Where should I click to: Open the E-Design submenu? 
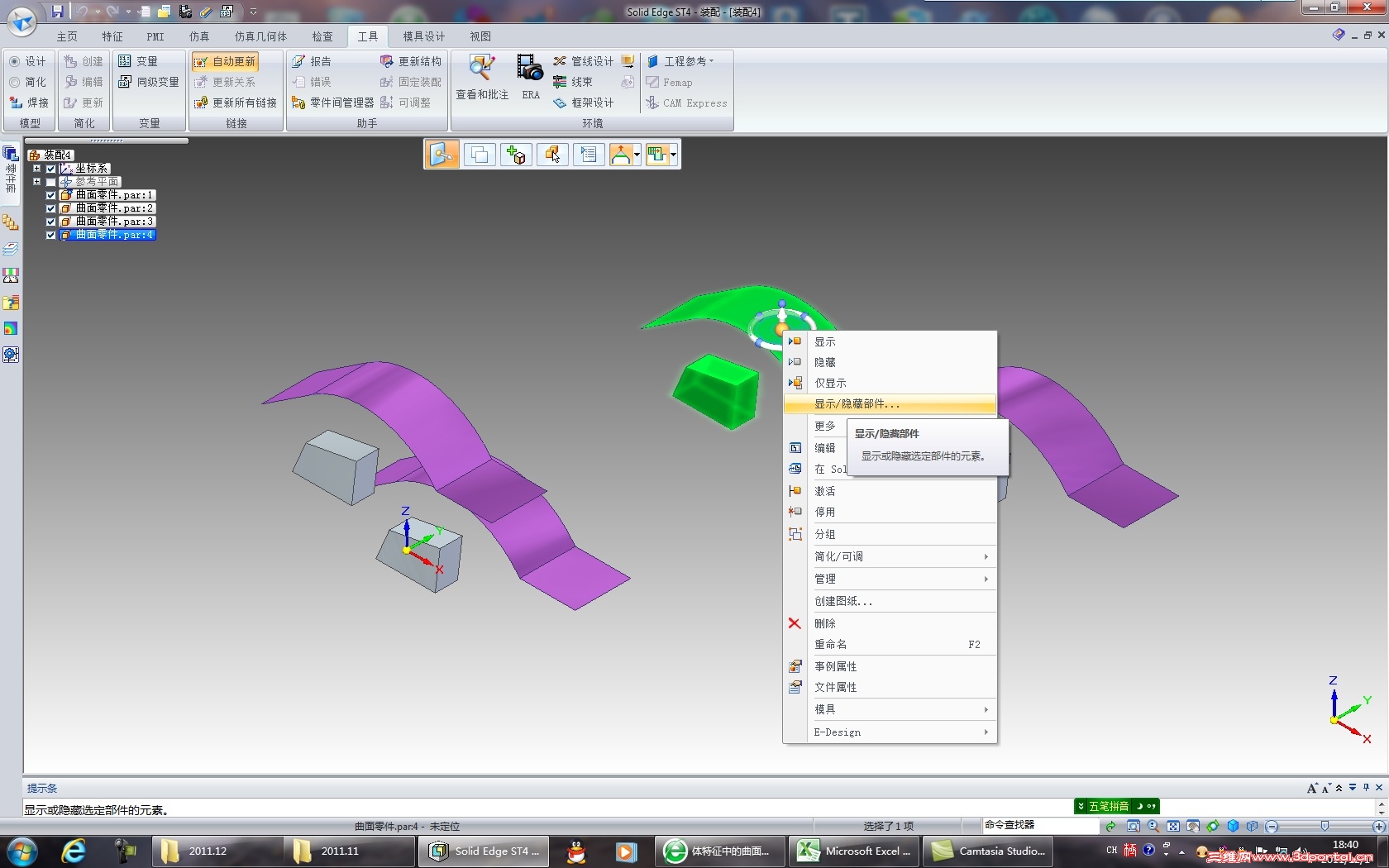click(x=890, y=732)
